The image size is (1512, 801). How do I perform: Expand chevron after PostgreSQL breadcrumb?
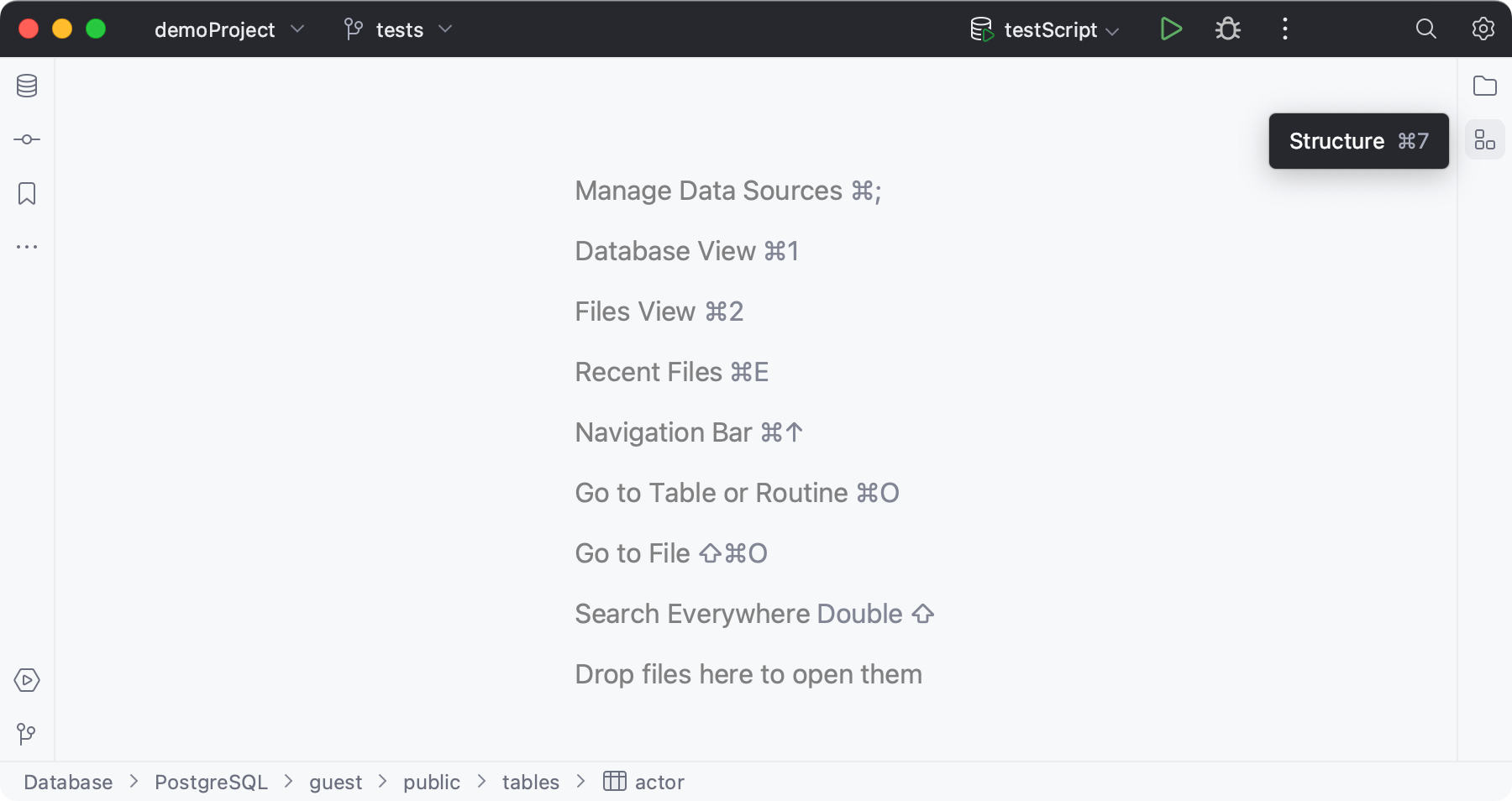(288, 782)
